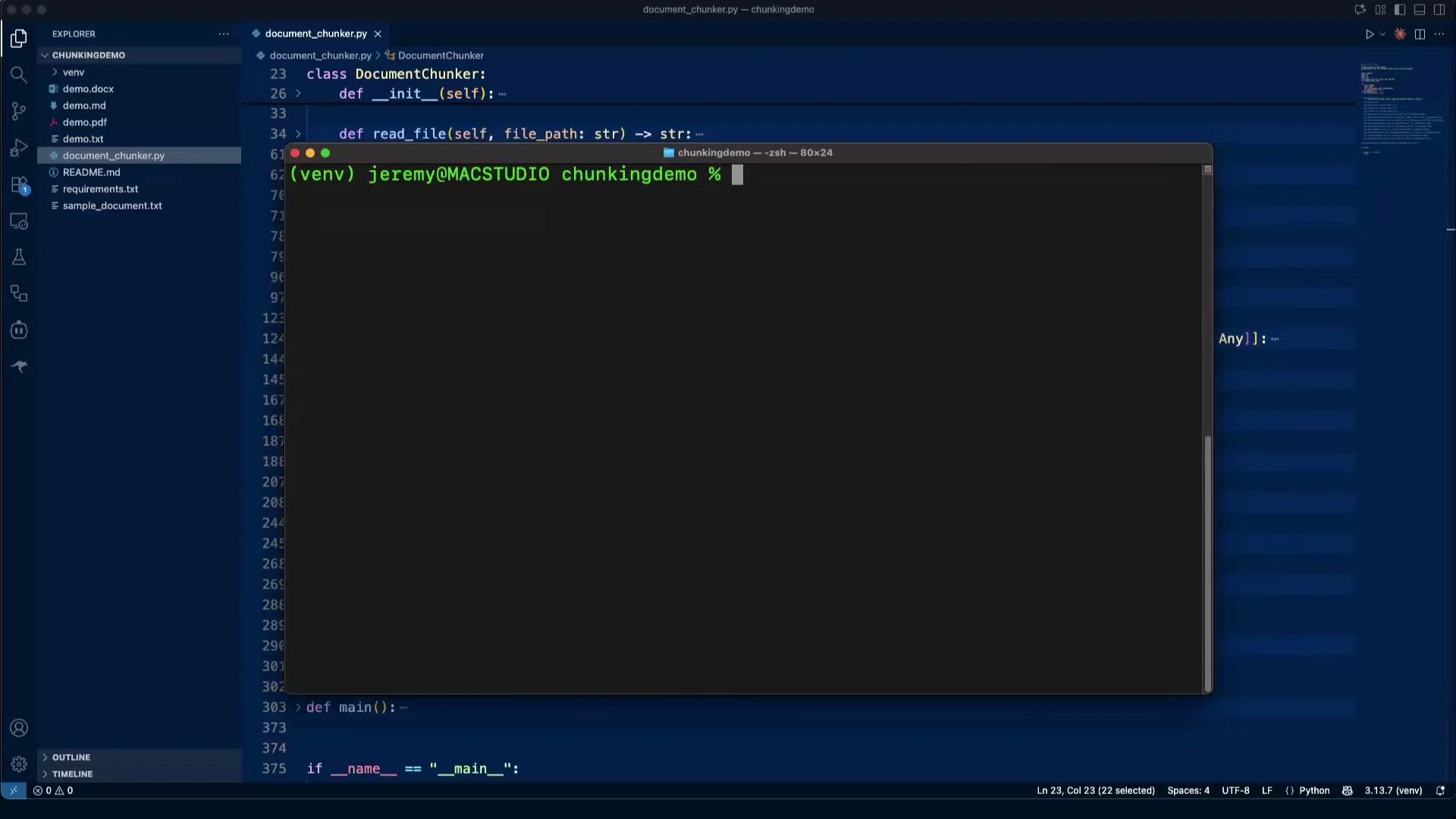The width and height of the screenshot is (1456, 819).
Task: Open README.md in the explorer
Action: coord(140,172)
